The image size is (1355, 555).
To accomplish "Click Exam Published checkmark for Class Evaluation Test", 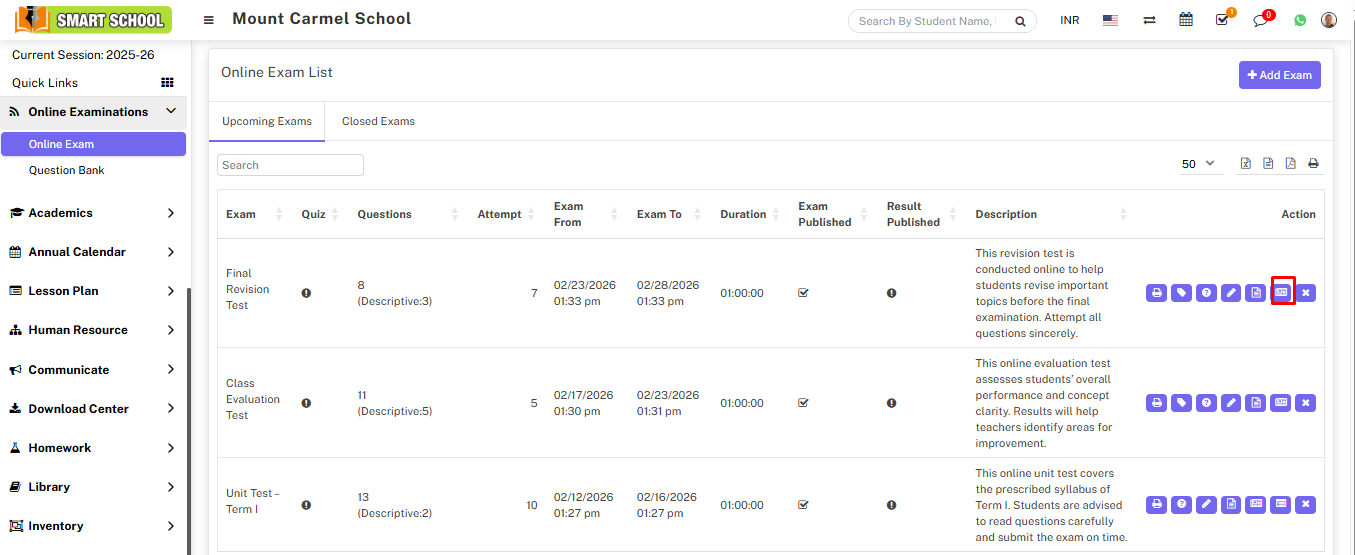I will [803, 403].
